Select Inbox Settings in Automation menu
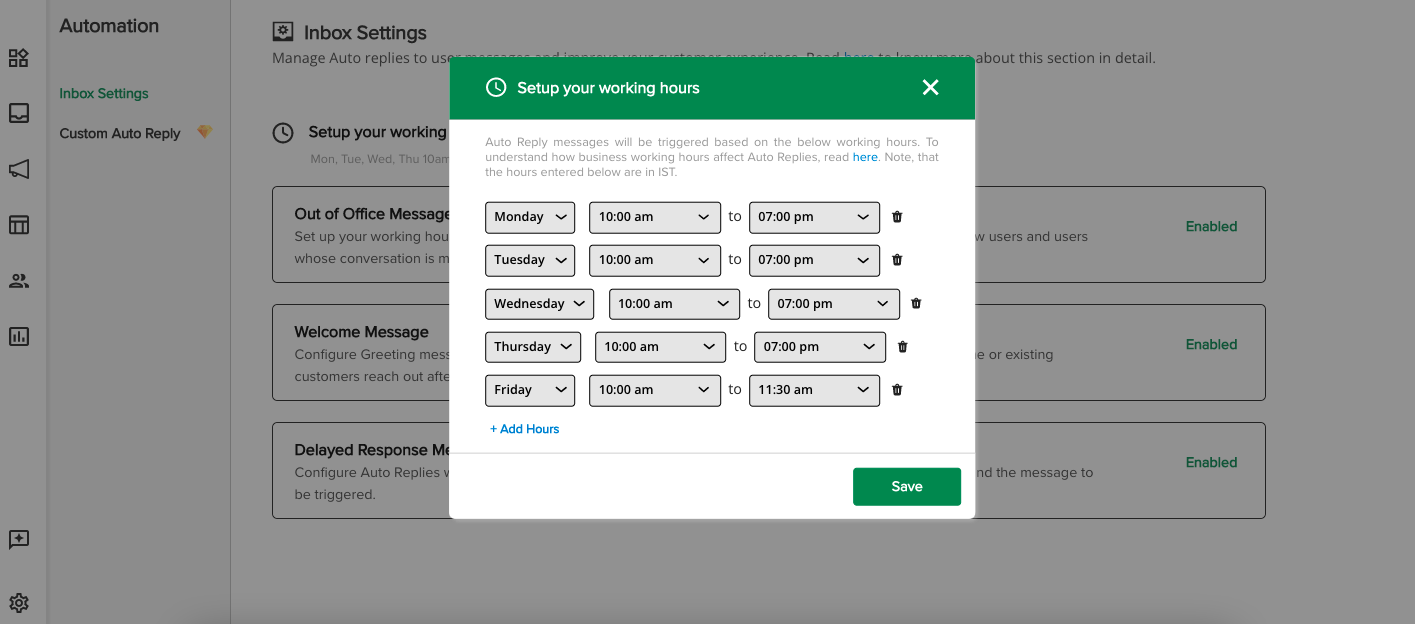 104,94
